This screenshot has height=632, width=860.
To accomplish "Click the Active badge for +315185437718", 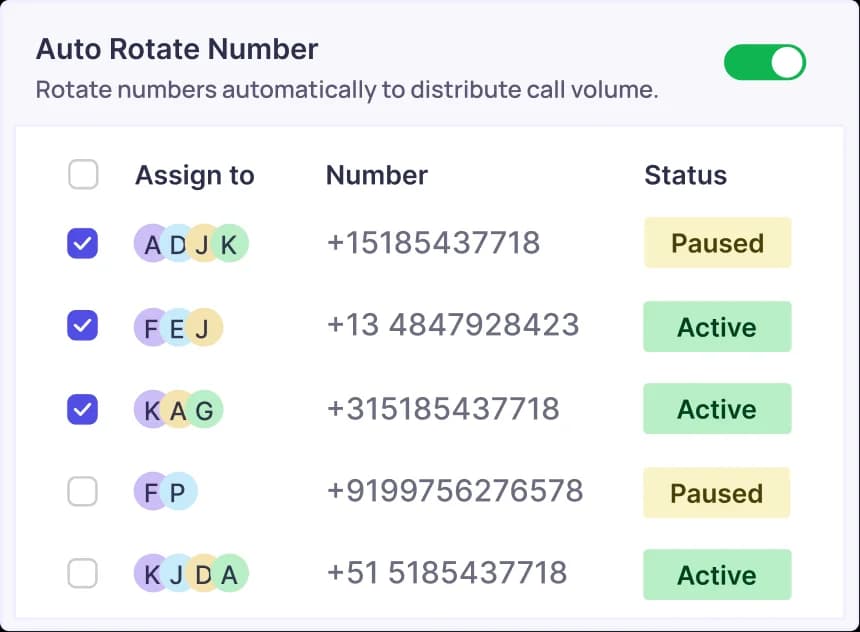I will point(717,409).
